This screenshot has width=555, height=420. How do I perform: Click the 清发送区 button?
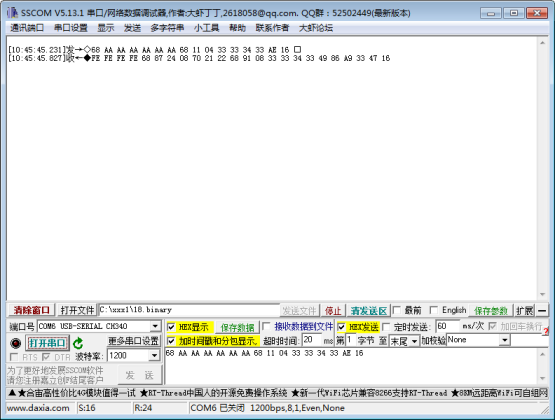pyautogui.click(x=368, y=311)
